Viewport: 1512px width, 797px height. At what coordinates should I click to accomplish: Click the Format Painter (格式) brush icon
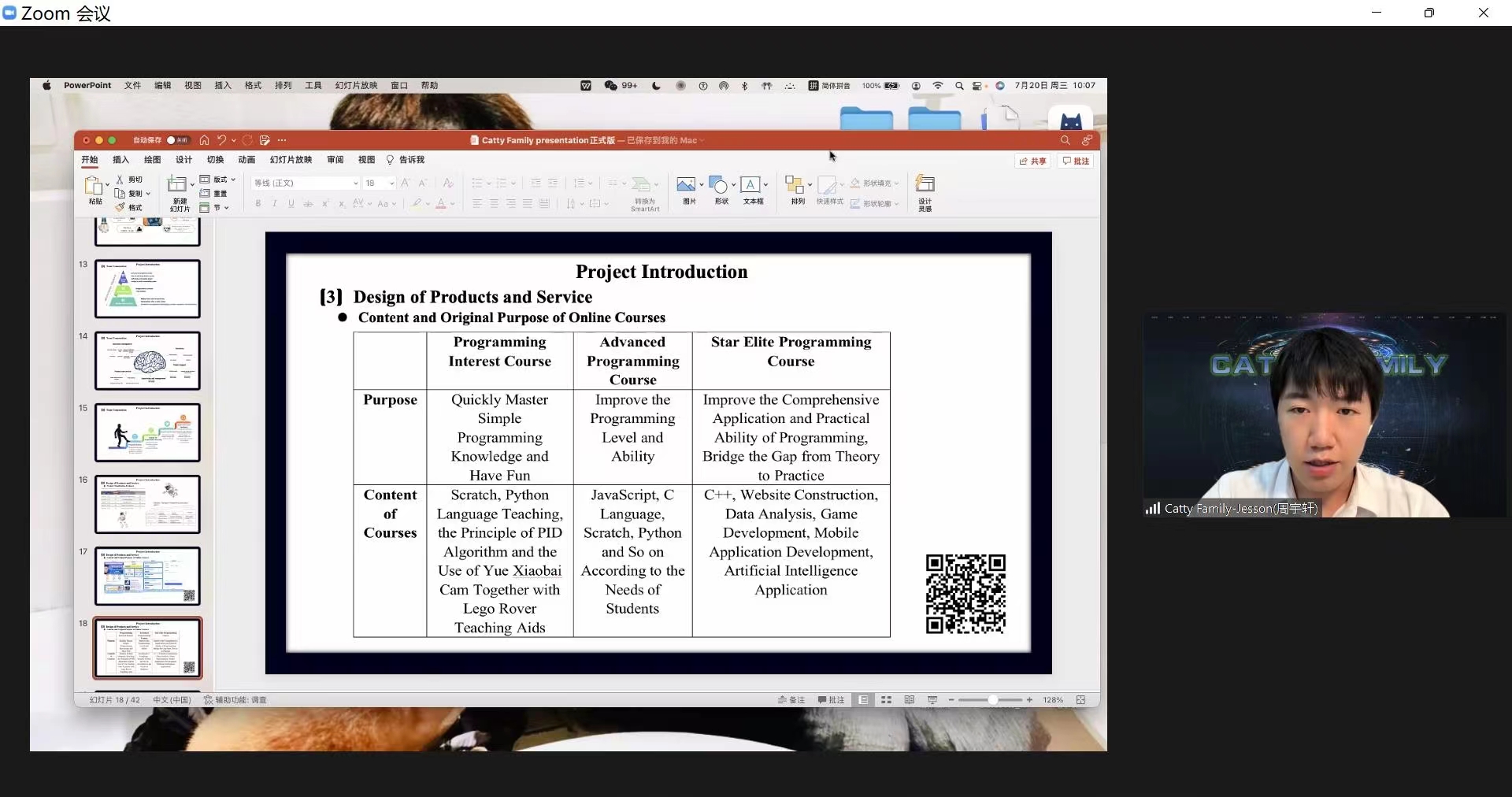(120, 207)
